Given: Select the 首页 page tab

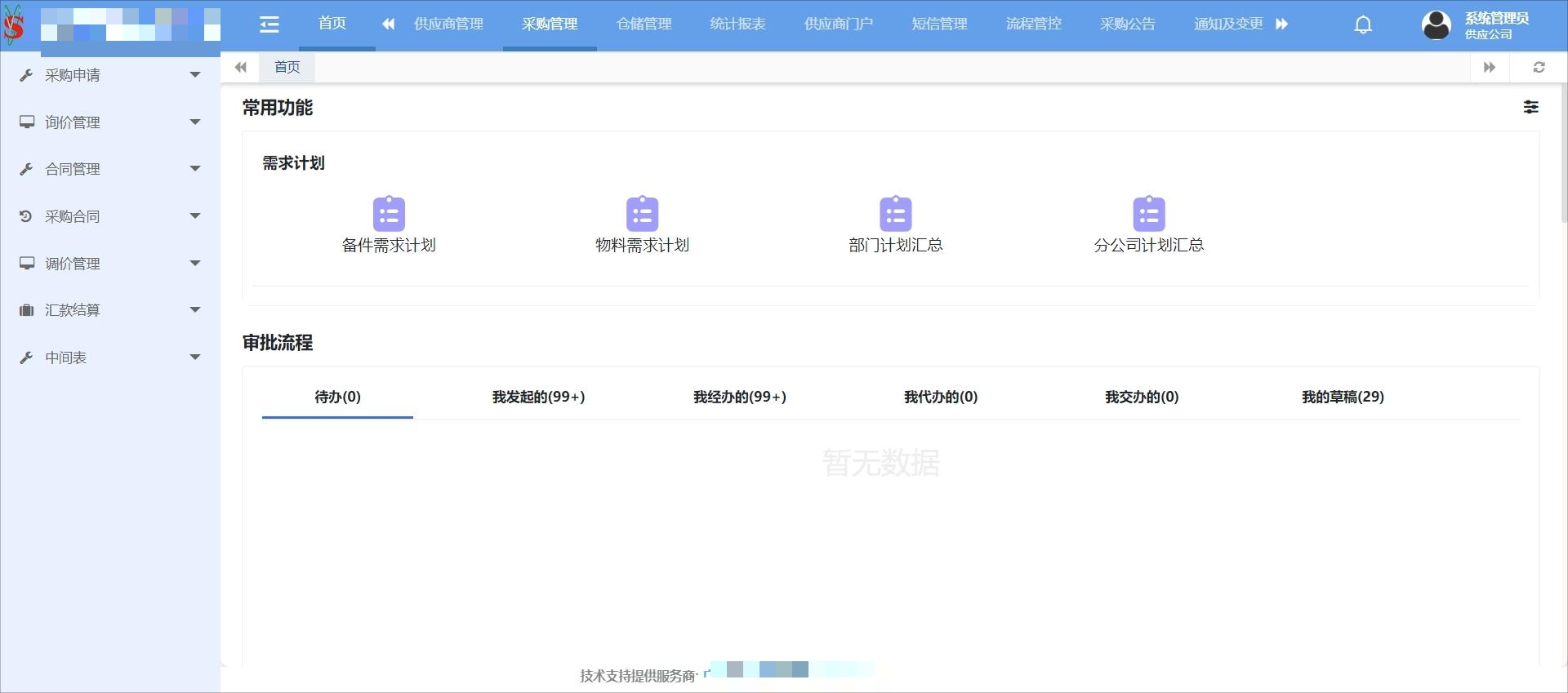Looking at the screenshot, I should 287,67.
